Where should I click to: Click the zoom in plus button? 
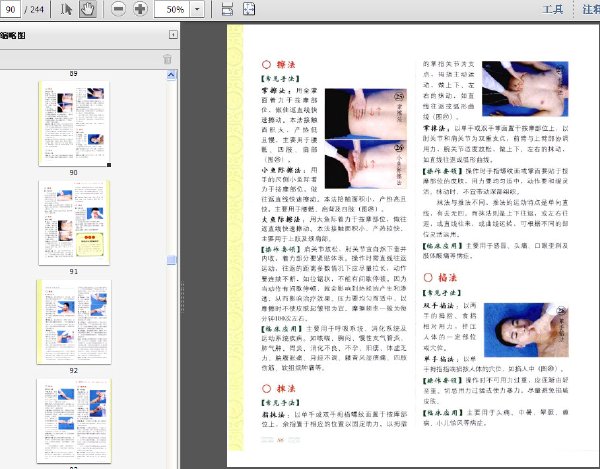pyautogui.click(x=140, y=9)
